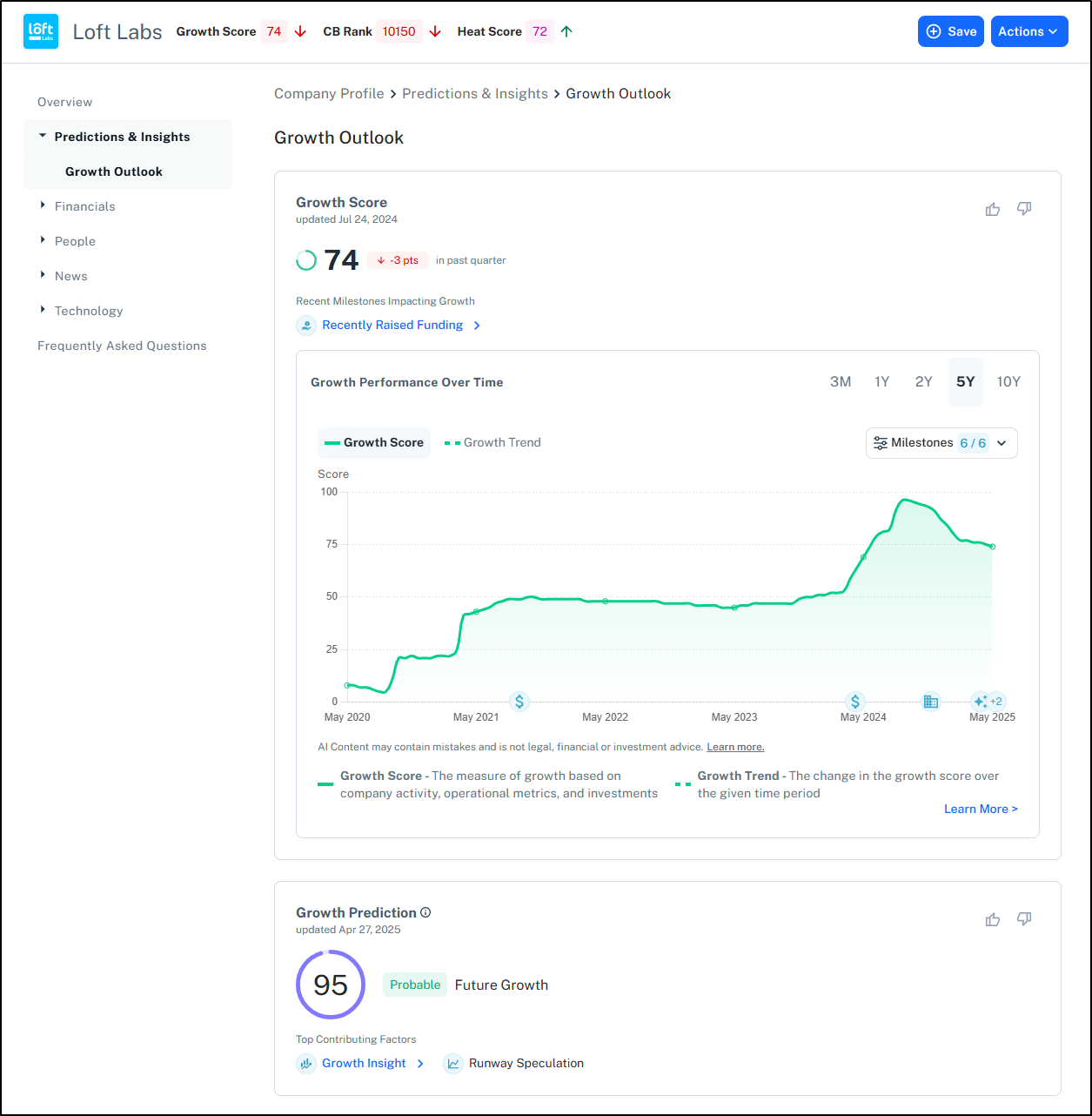Click thumbs down on Growth Score card

coord(1024,209)
